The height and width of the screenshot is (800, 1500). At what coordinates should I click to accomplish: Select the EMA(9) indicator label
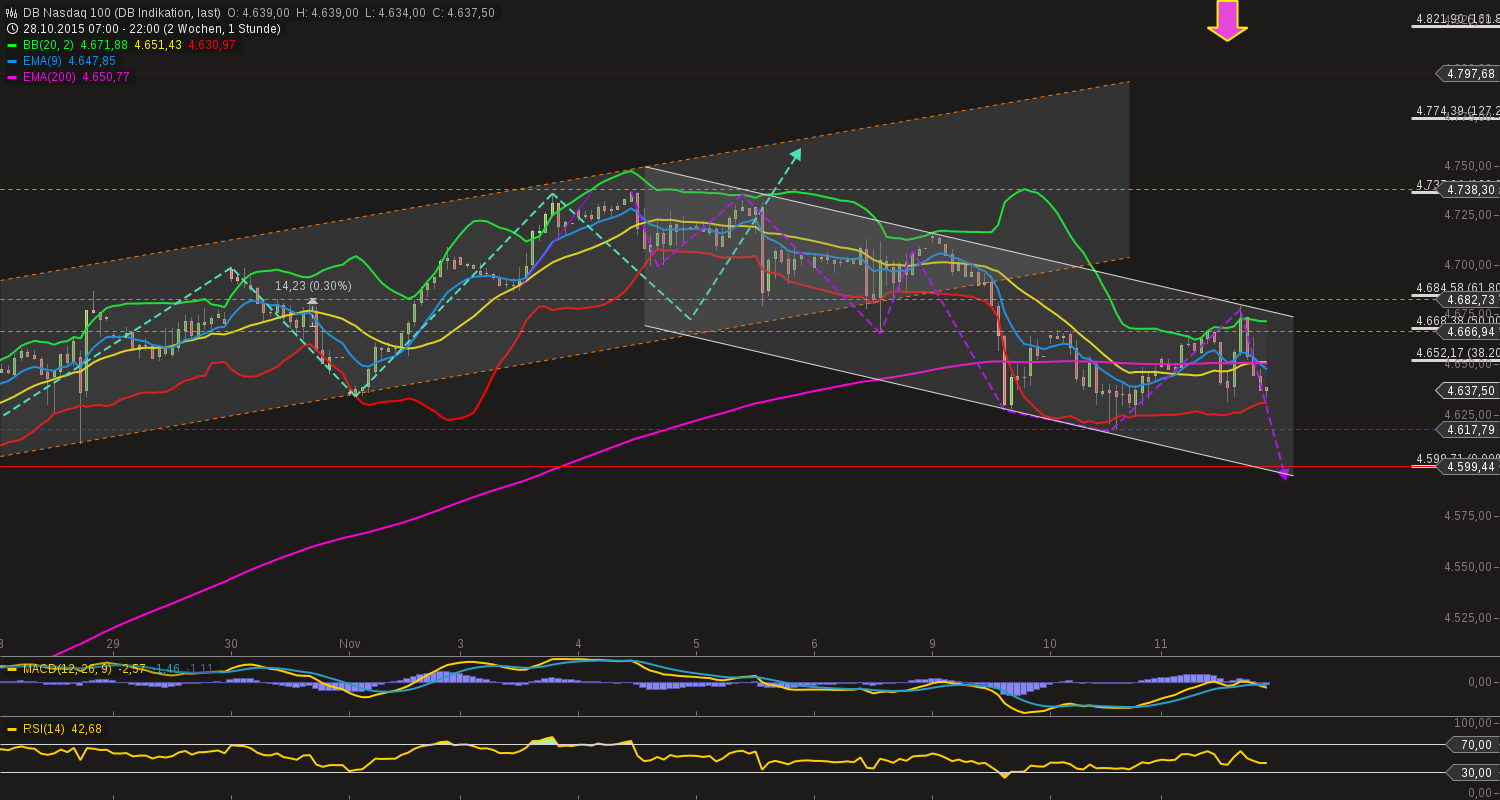coord(43,61)
